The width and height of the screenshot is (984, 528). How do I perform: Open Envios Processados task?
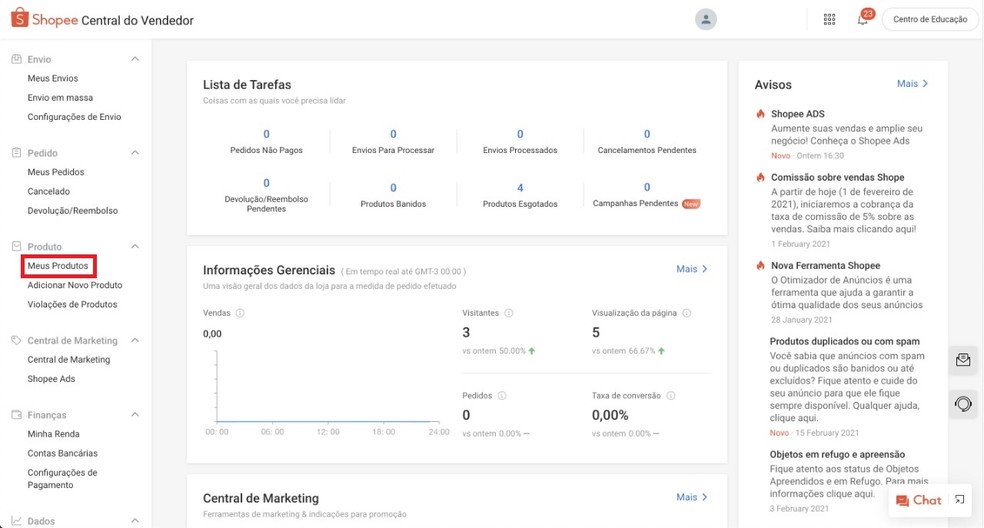click(x=520, y=141)
